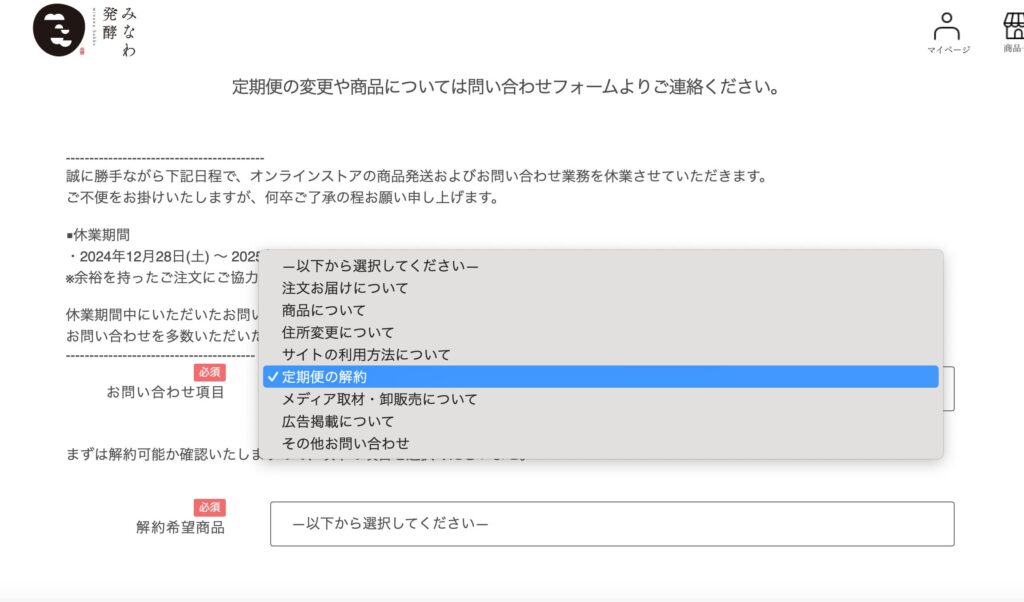
Task: Click the みなわ発酵 brand text
Action: pyautogui.click(x=119, y=31)
